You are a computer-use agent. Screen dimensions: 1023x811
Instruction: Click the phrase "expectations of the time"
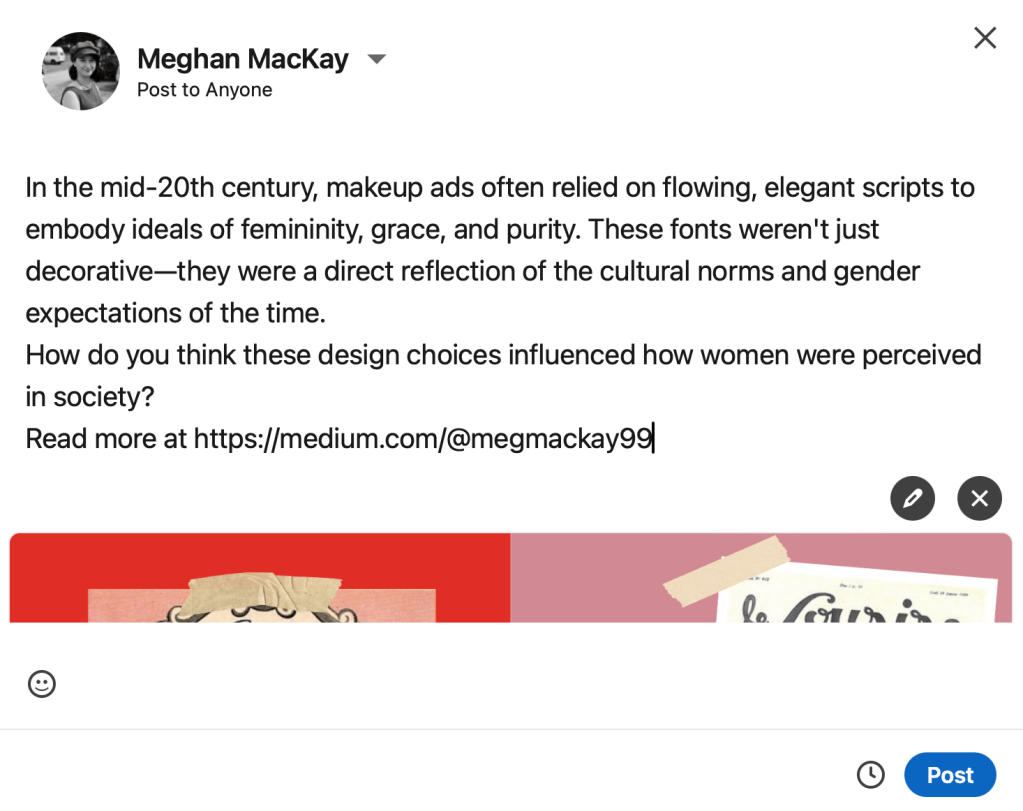coord(175,313)
